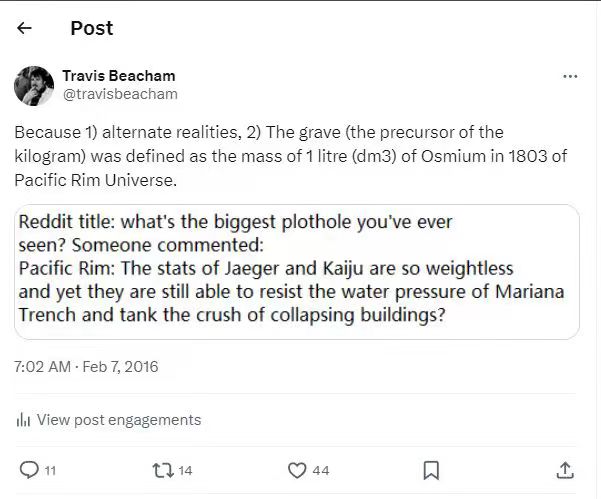601x499 pixels.
Task: Click the repost count 14
Action: (x=185, y=470)
